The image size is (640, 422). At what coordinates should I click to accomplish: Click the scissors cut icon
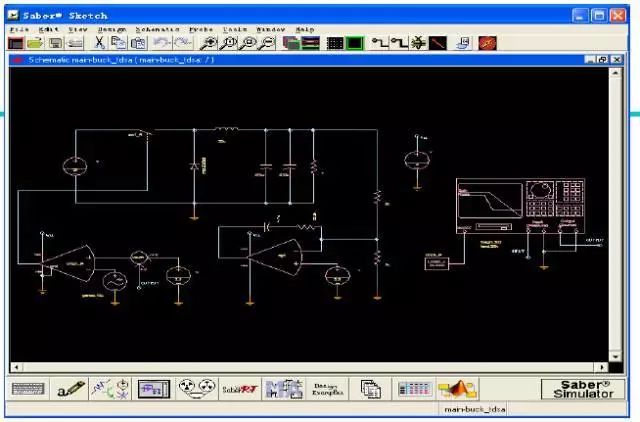pyautogui.click(x=99, y=43)
